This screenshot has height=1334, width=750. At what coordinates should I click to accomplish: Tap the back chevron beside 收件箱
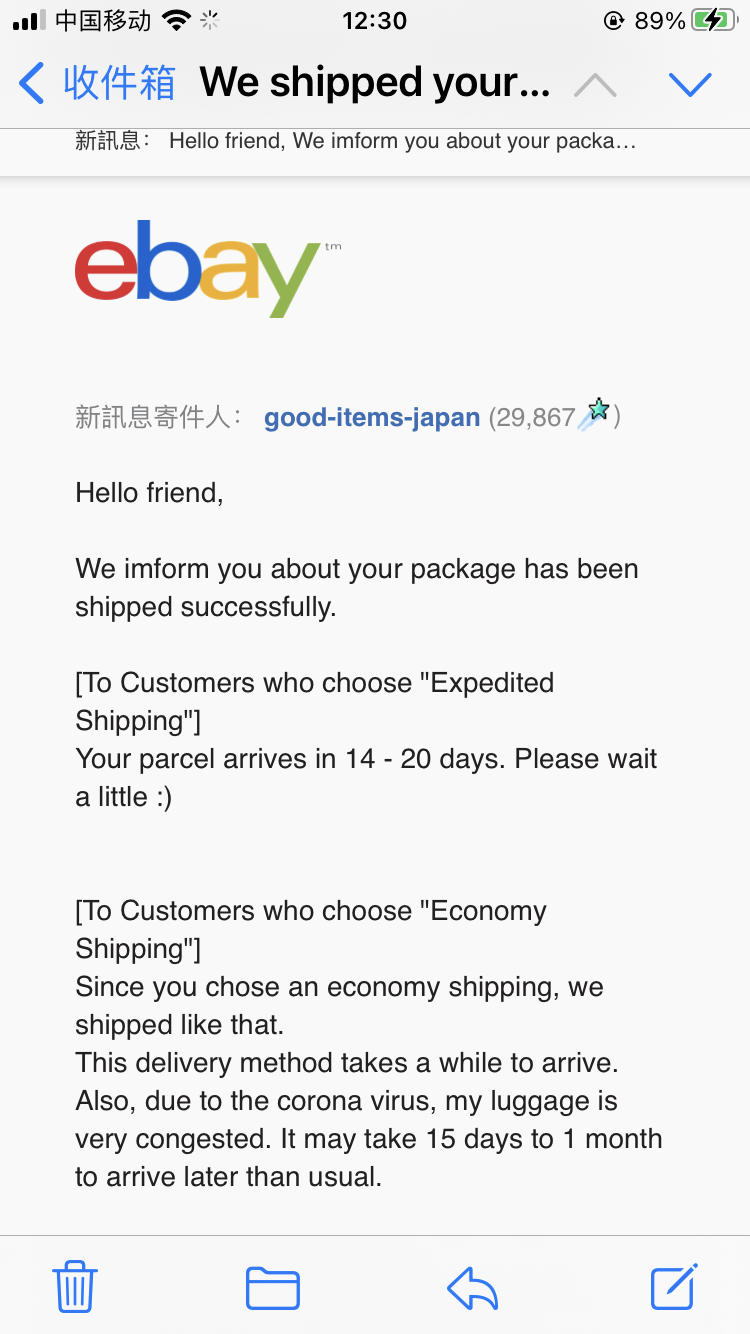coord(32,83)
